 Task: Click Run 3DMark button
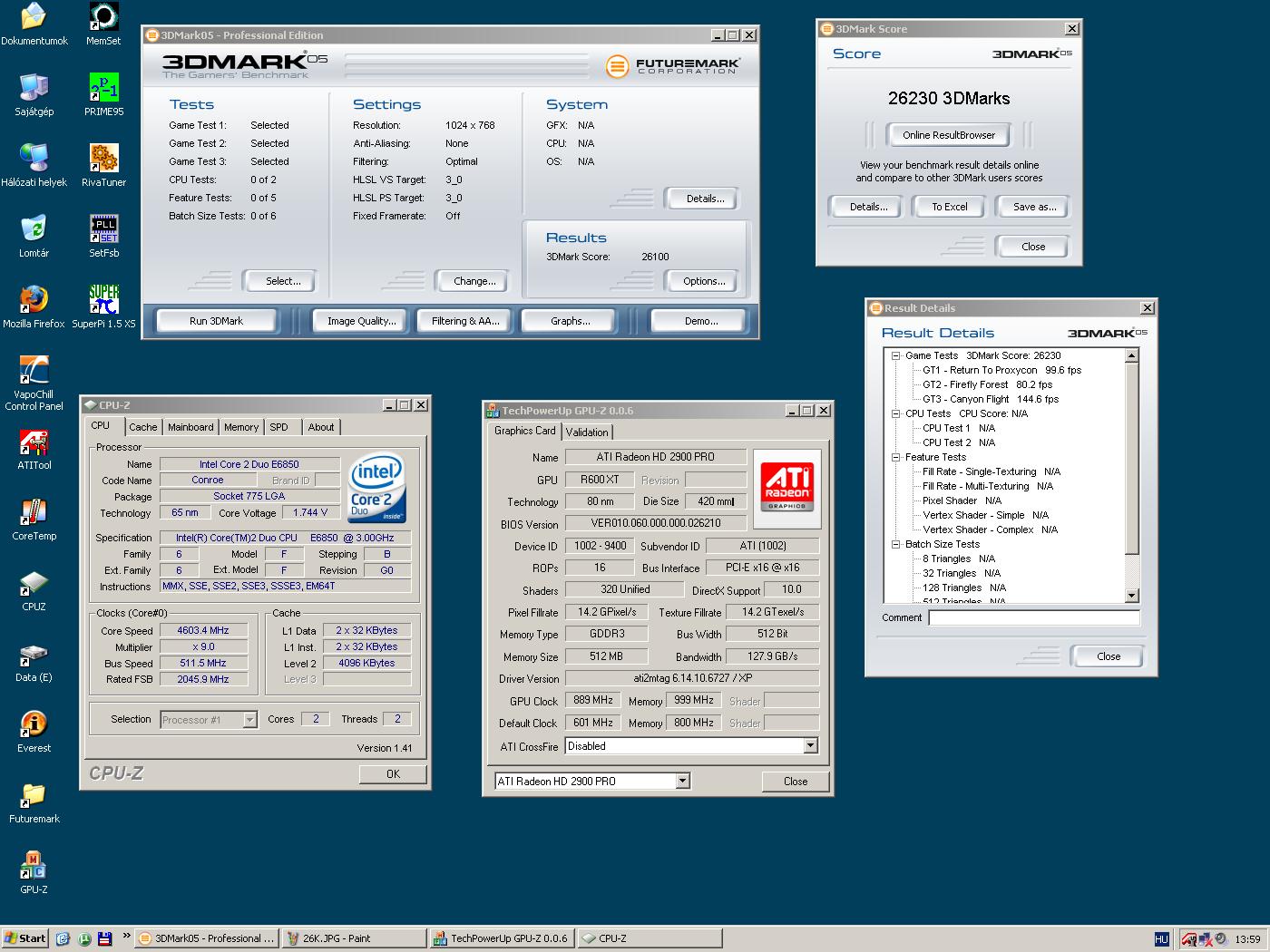pos(216,321)
